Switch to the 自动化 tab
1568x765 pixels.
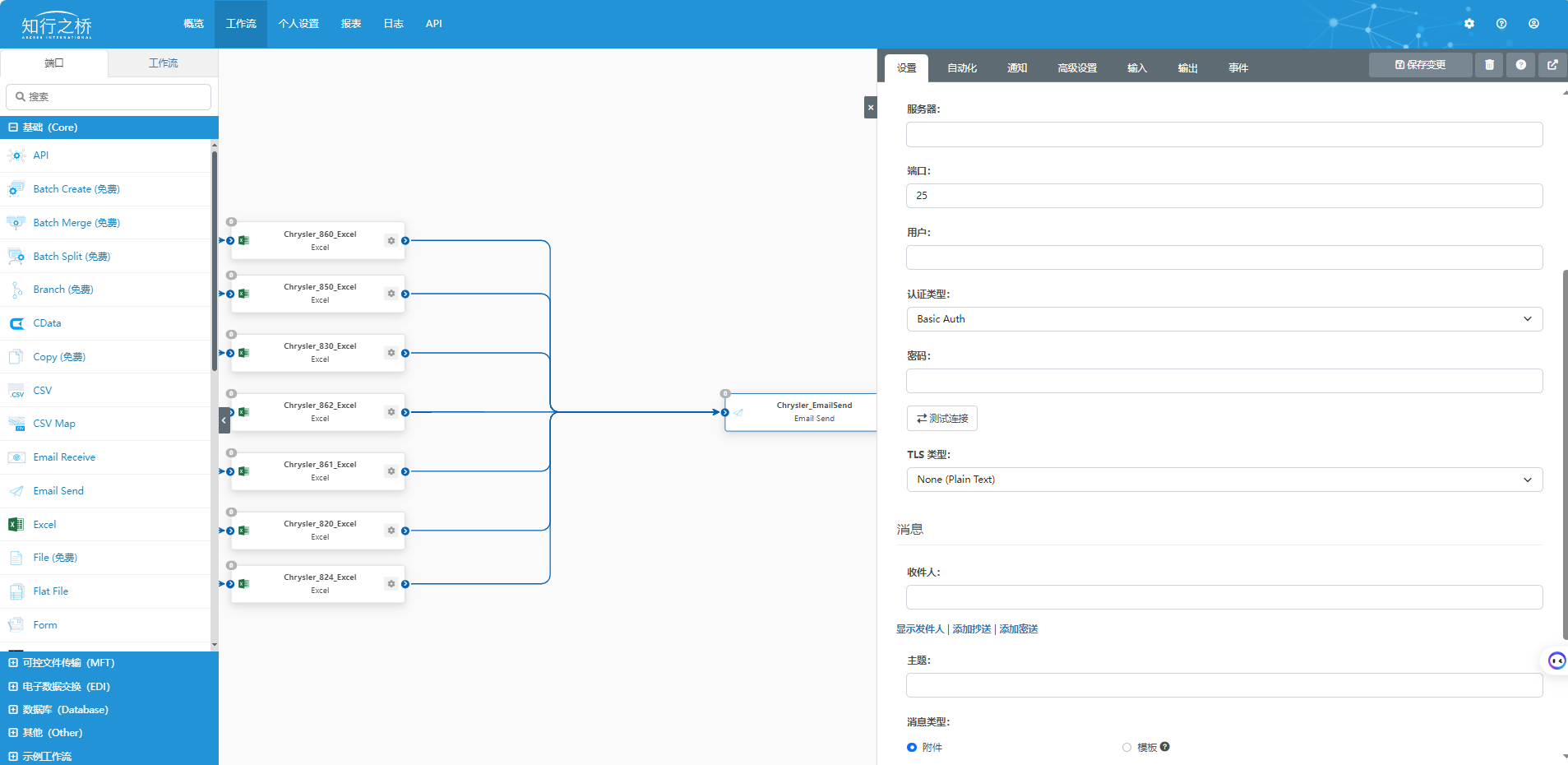coord(961,68)
